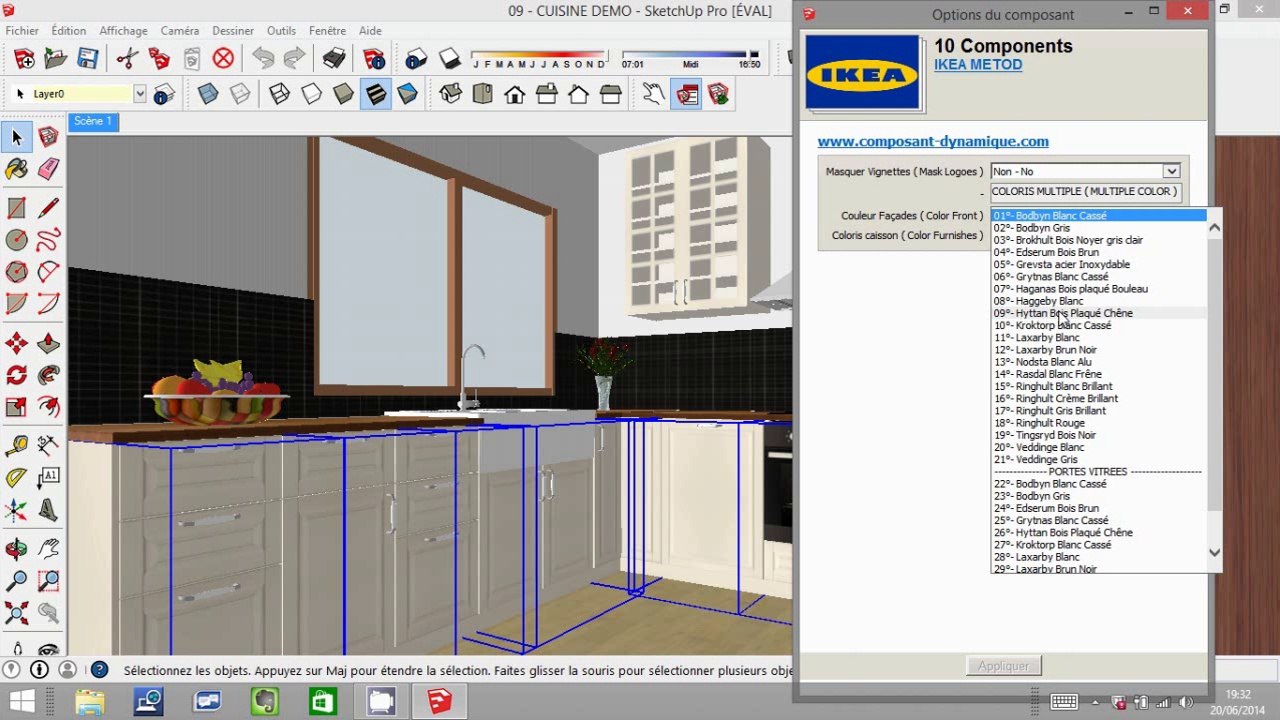
Task: Click the Interact hand tool
Action: (653, 94)
